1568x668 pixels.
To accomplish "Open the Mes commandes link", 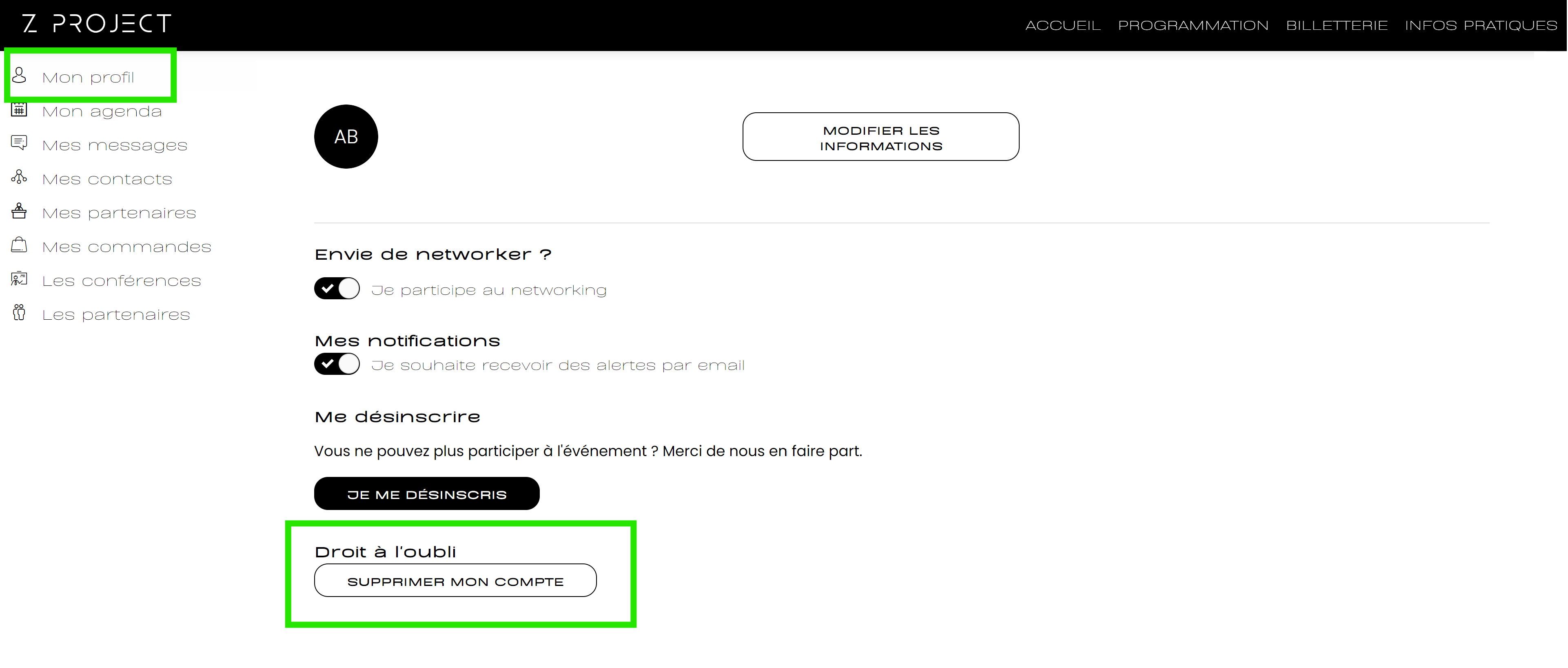I will [x=126, y=247].
